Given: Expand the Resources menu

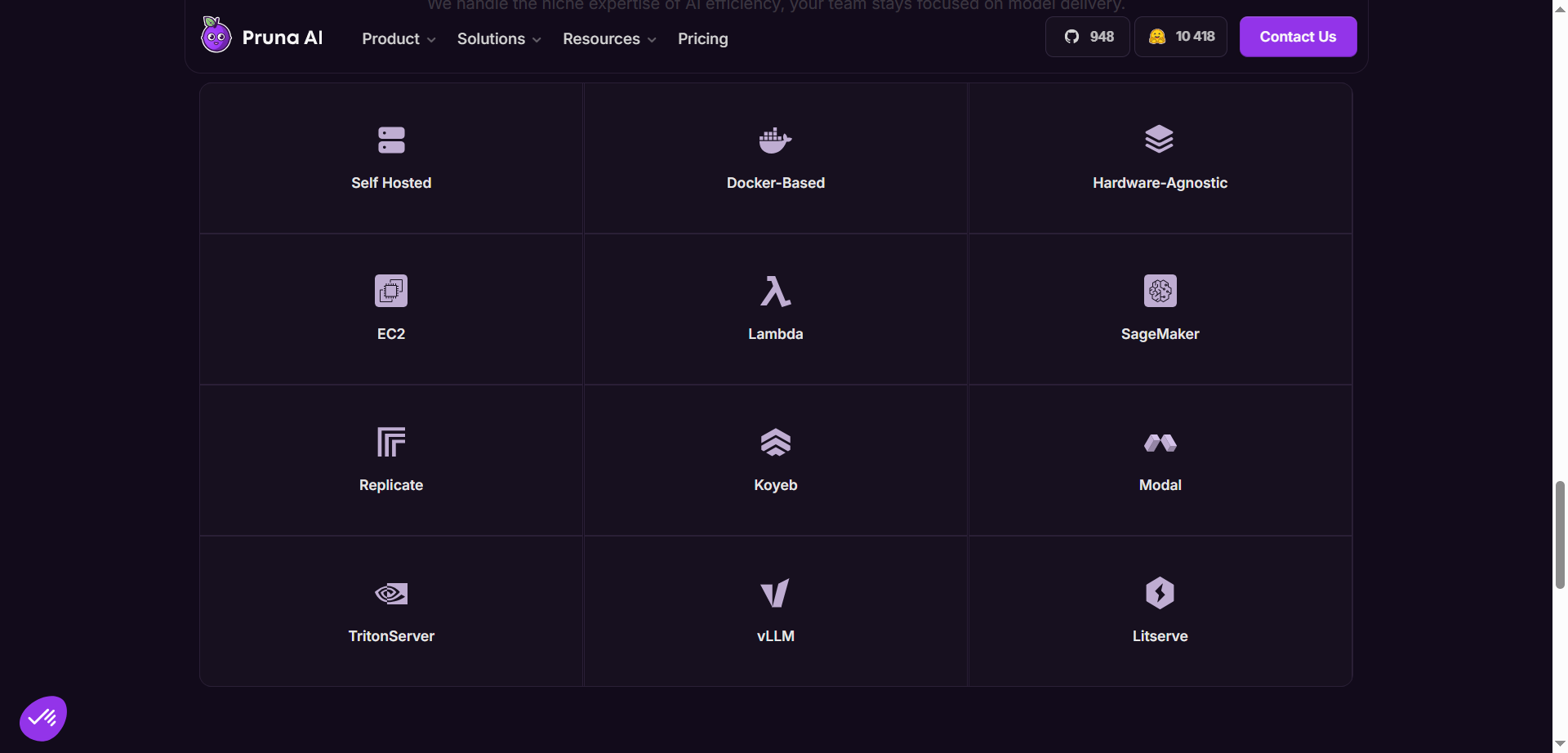Looking at the screenshot, I should (608, 38).
